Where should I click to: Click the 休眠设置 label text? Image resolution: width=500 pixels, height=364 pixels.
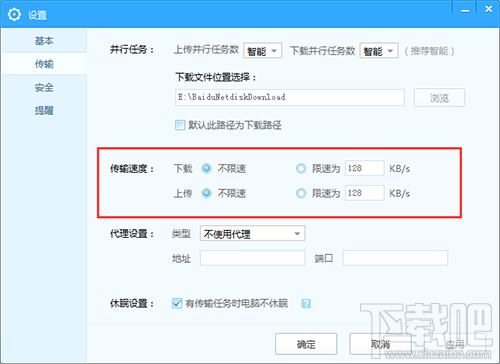tap(132, 303)
